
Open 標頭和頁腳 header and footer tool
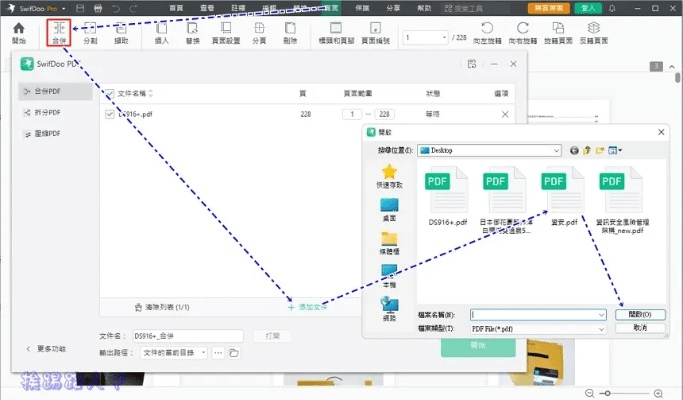(336, 33)
